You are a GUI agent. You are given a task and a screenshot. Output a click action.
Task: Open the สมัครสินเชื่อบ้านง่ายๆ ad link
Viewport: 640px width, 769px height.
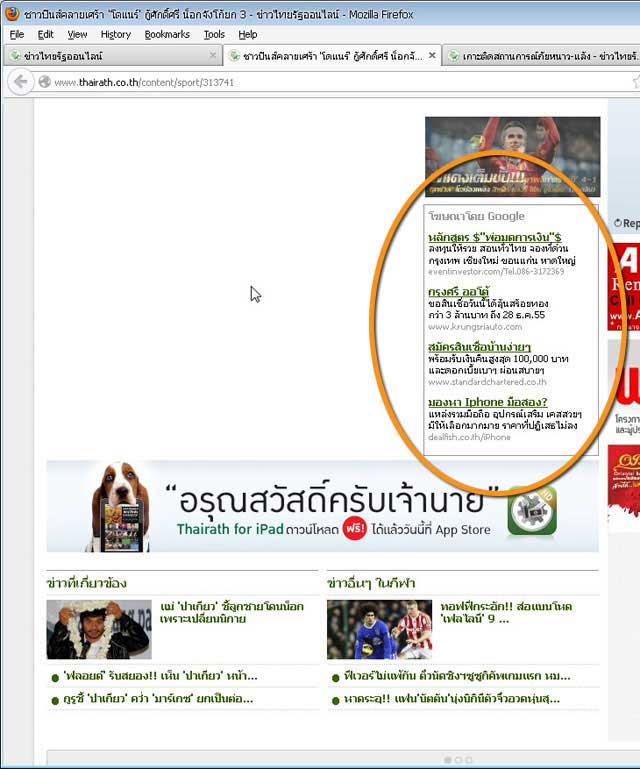click(479, 347)
